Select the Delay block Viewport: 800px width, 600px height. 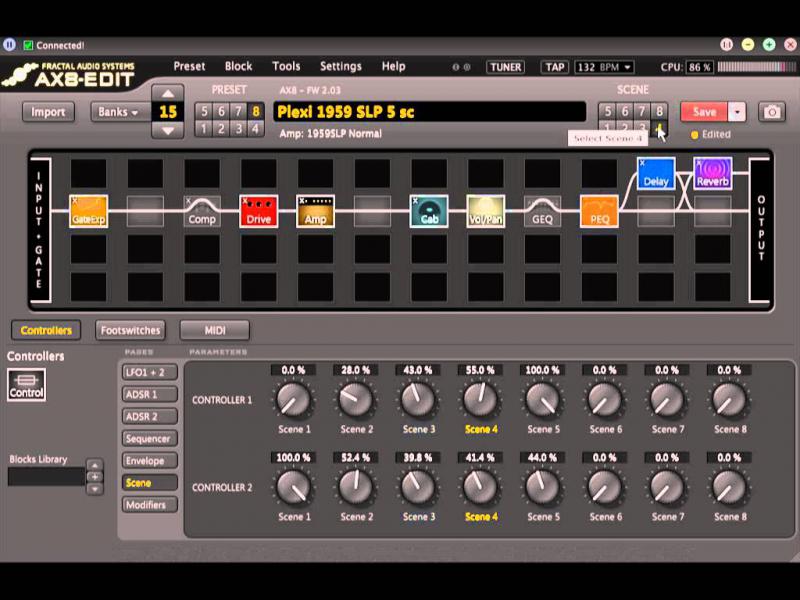(656, 173)
